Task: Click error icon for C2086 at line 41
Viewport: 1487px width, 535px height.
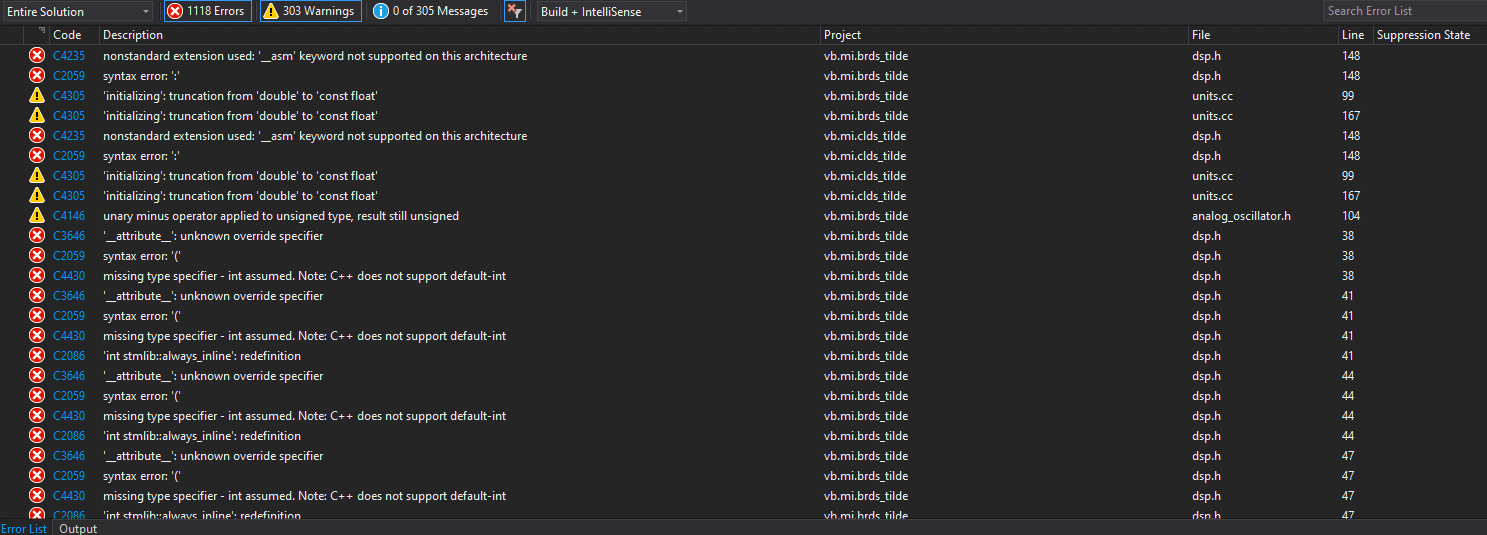Action: (x=37, y=356)
